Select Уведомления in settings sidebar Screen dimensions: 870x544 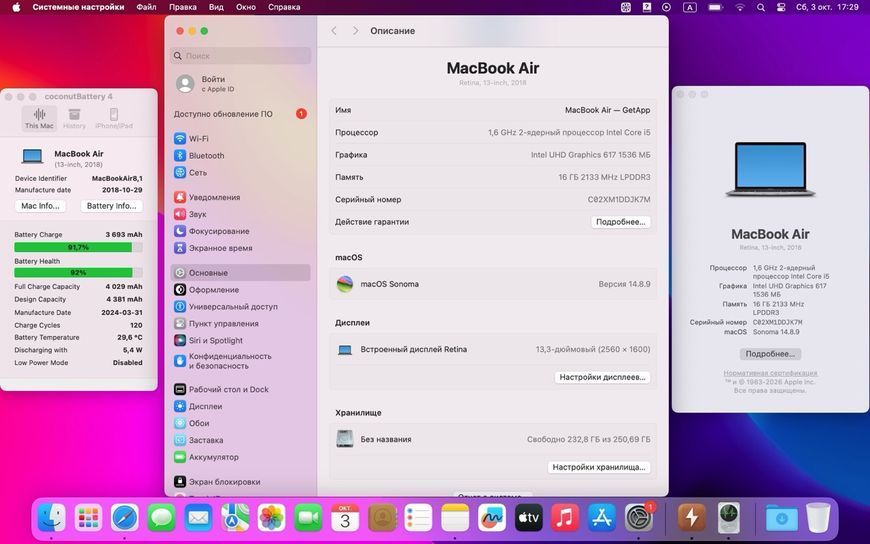[240, 197]
